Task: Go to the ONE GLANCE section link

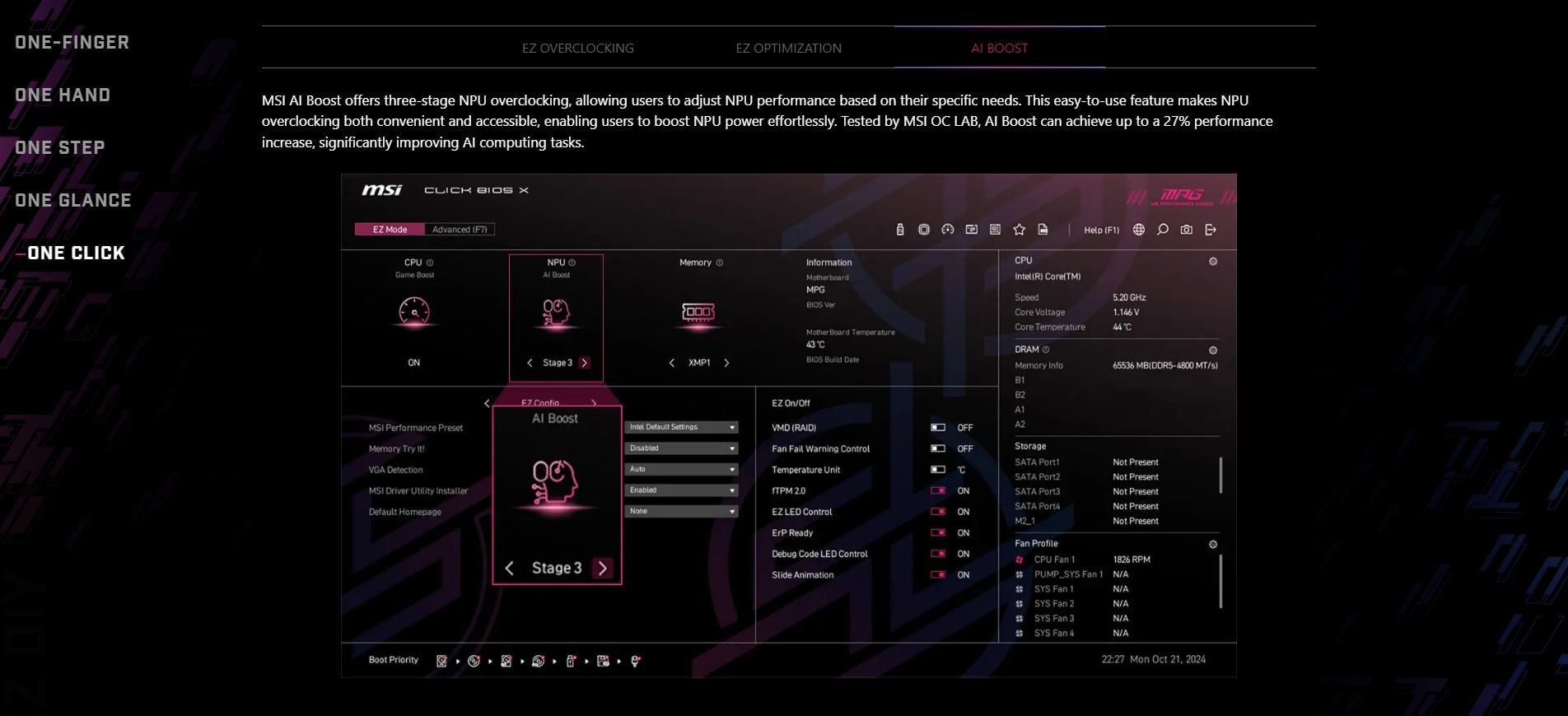Action: point(73,200)
